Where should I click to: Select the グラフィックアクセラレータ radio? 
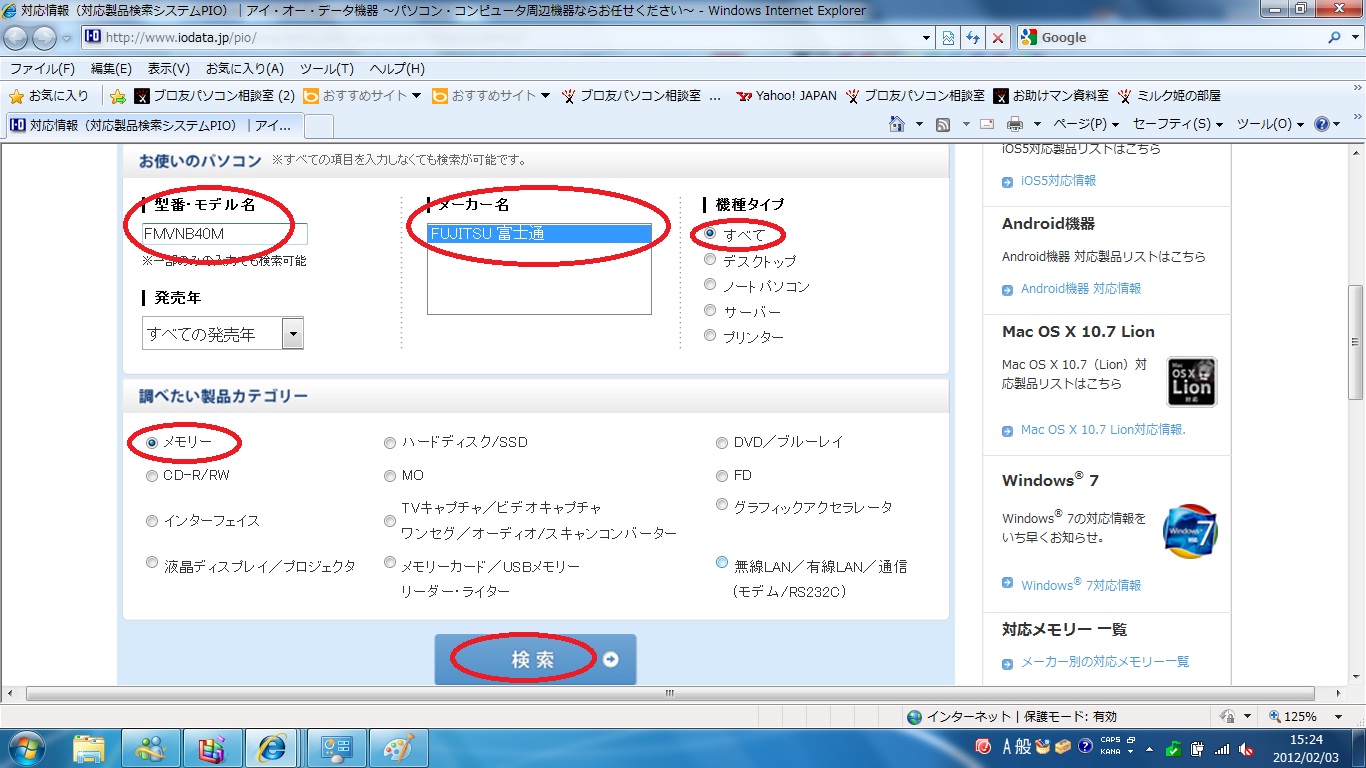(722, 505)
